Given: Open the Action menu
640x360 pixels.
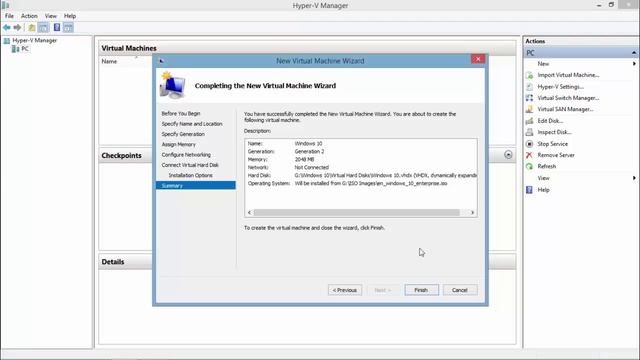Looking at the screenshot, I should click(29, 16).
